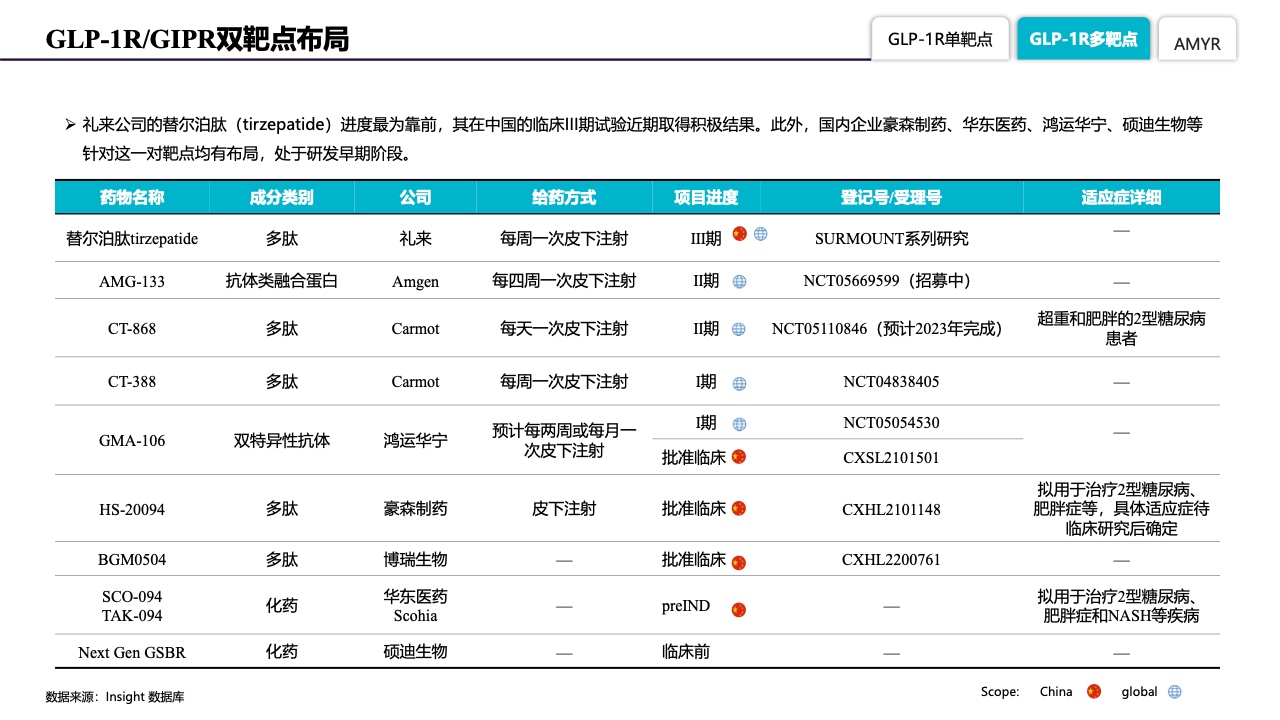Viewport: 1280px width, 720px height.
Task: Click the slide title GLP-1R/GIPR双靶点布局
Action: coord(197,40)
